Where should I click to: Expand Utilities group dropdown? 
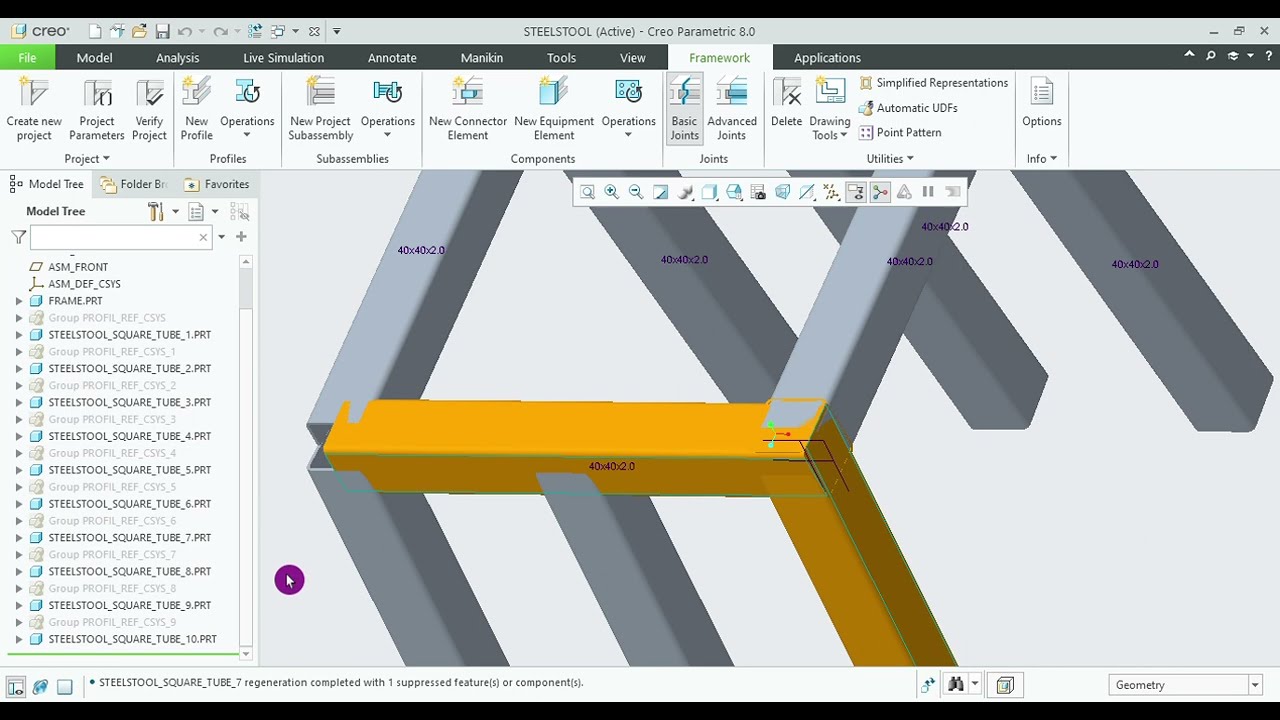(890, 159)
